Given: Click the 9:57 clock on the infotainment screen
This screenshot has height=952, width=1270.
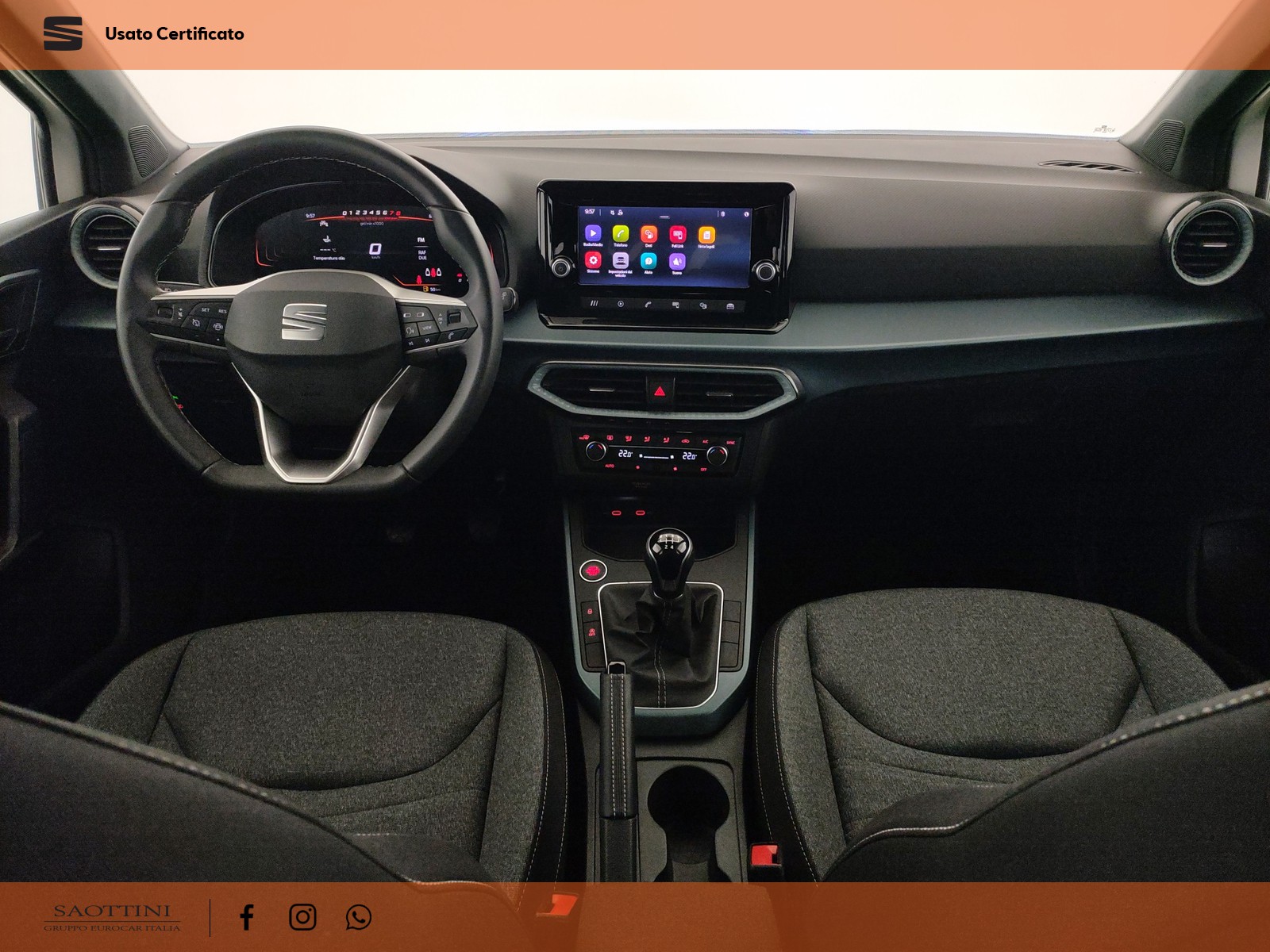Looking at the screenshot, I should (590, 212).
